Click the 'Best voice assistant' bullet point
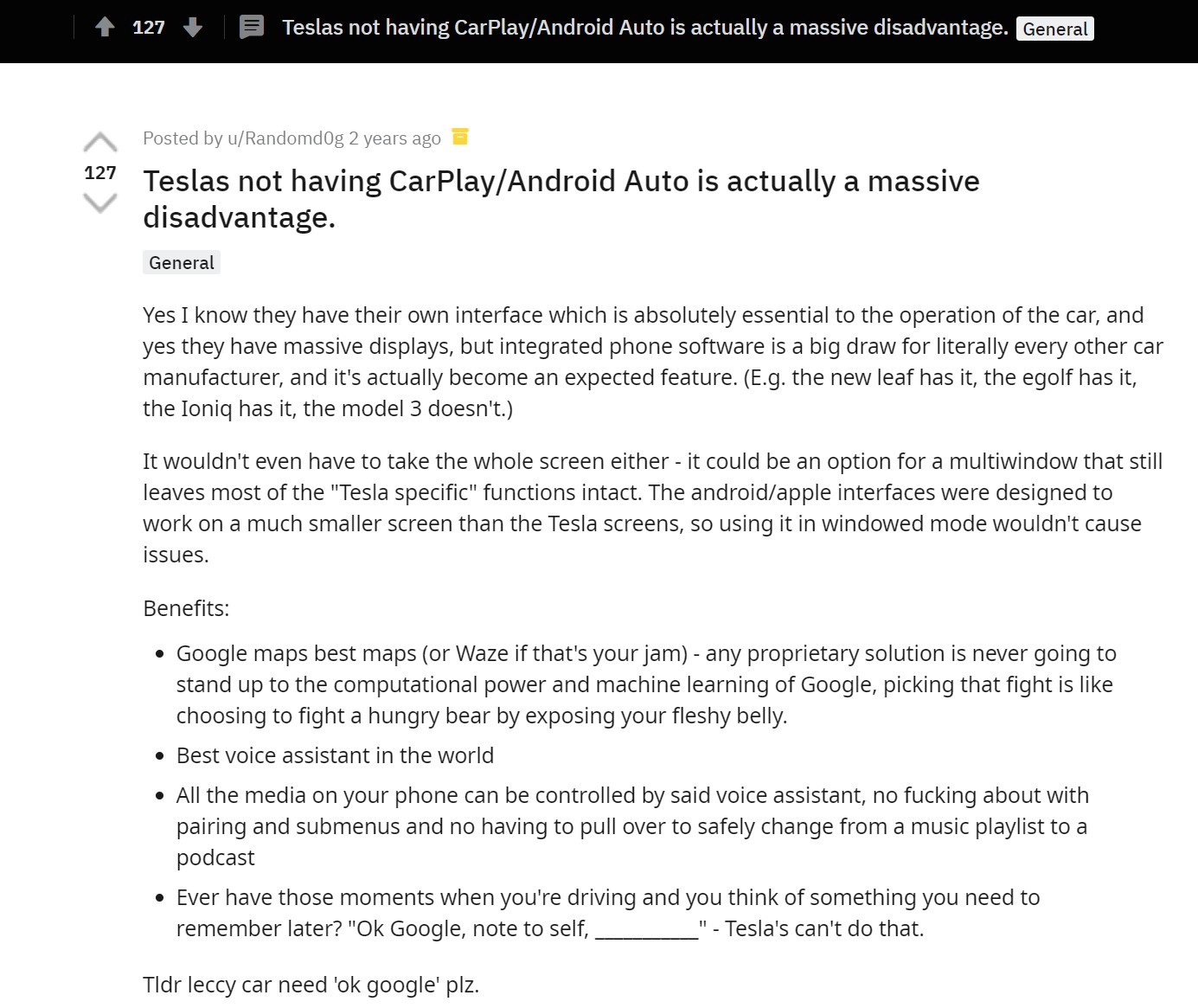The image size is (1198, 1008). pyautogui.click(x=335, y=755)
